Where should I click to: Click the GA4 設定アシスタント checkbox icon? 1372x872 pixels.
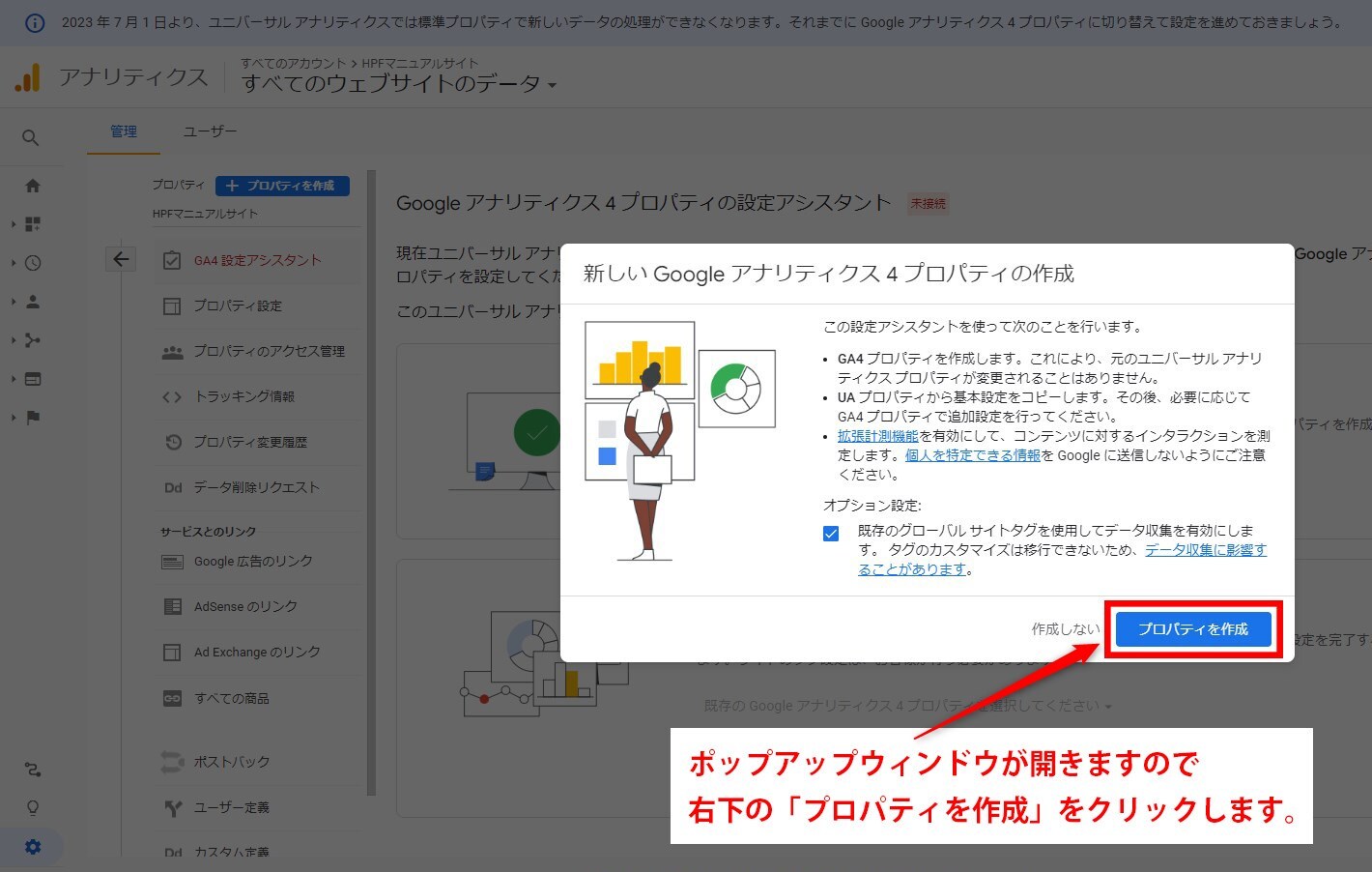(x=172, y=260)
